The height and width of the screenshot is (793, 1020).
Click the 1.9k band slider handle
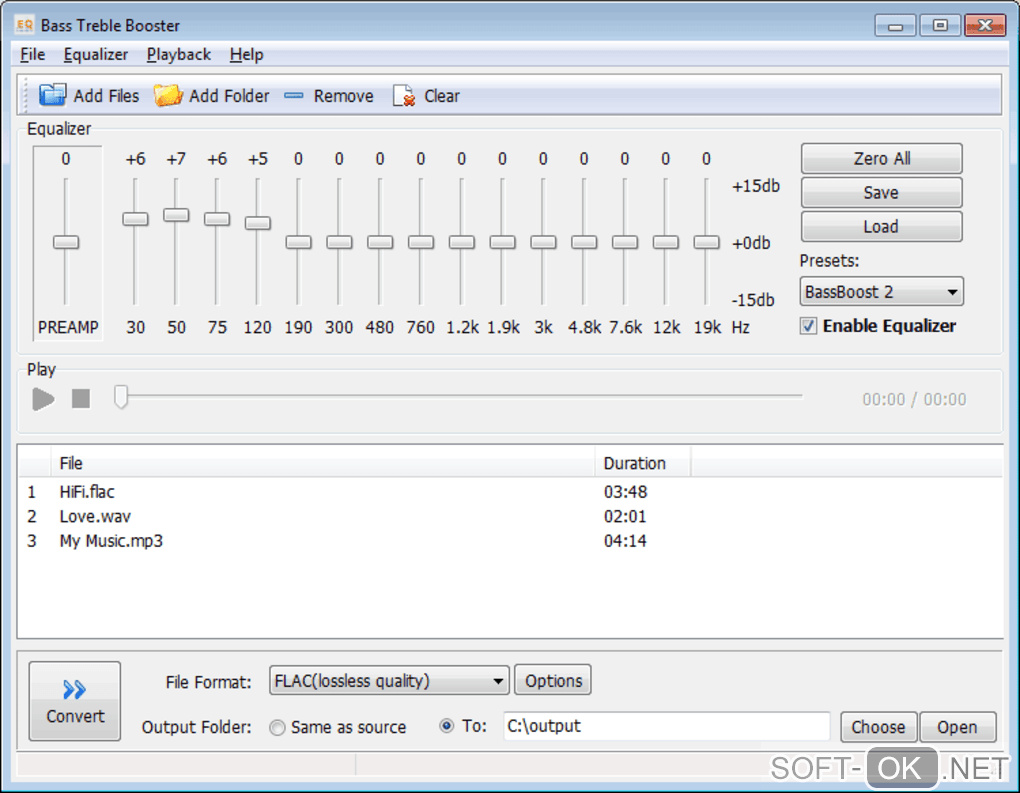click(503, 242)
